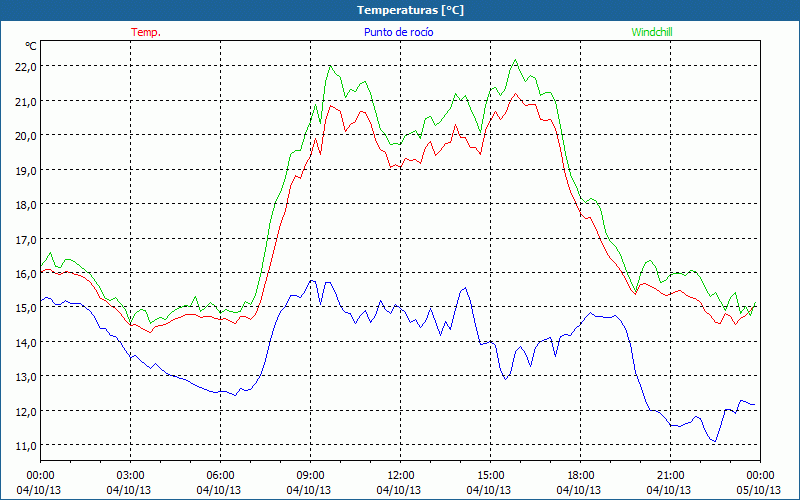The height and width of the screenshot is (500, 800).
Task: Click the 21,0 y-axis value
Action: [x=26, y=102]
